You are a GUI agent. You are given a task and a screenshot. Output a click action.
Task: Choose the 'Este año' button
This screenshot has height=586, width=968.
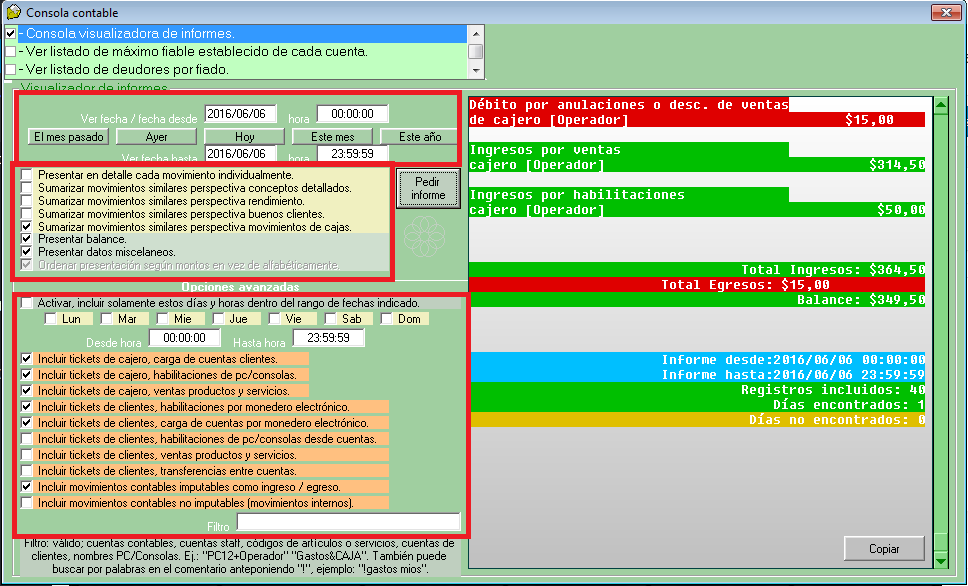coord(420,136)
